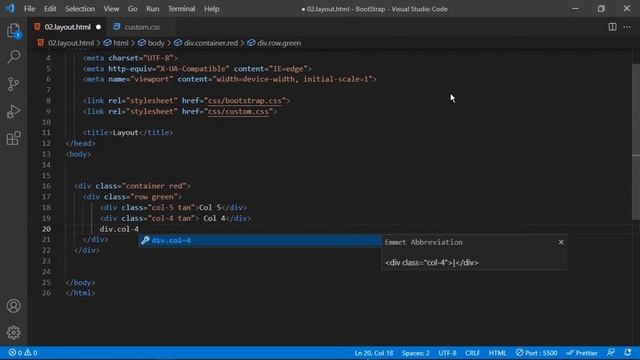This screenshot has width=640, height=360.
Task: Open the Edit menu
Action: click(50, 9)
